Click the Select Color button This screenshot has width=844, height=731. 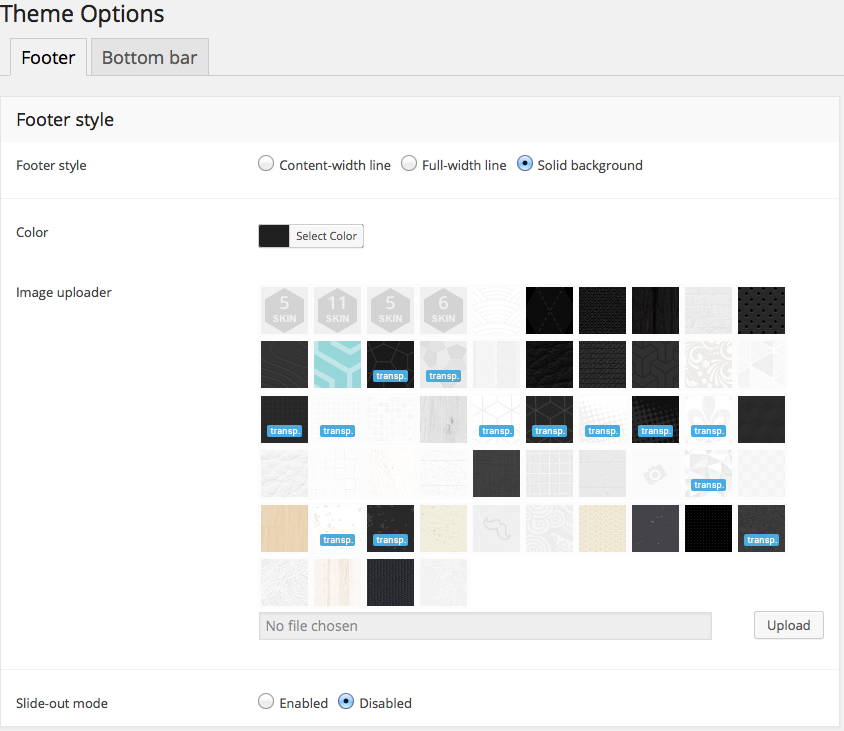[x=326, y=236]
